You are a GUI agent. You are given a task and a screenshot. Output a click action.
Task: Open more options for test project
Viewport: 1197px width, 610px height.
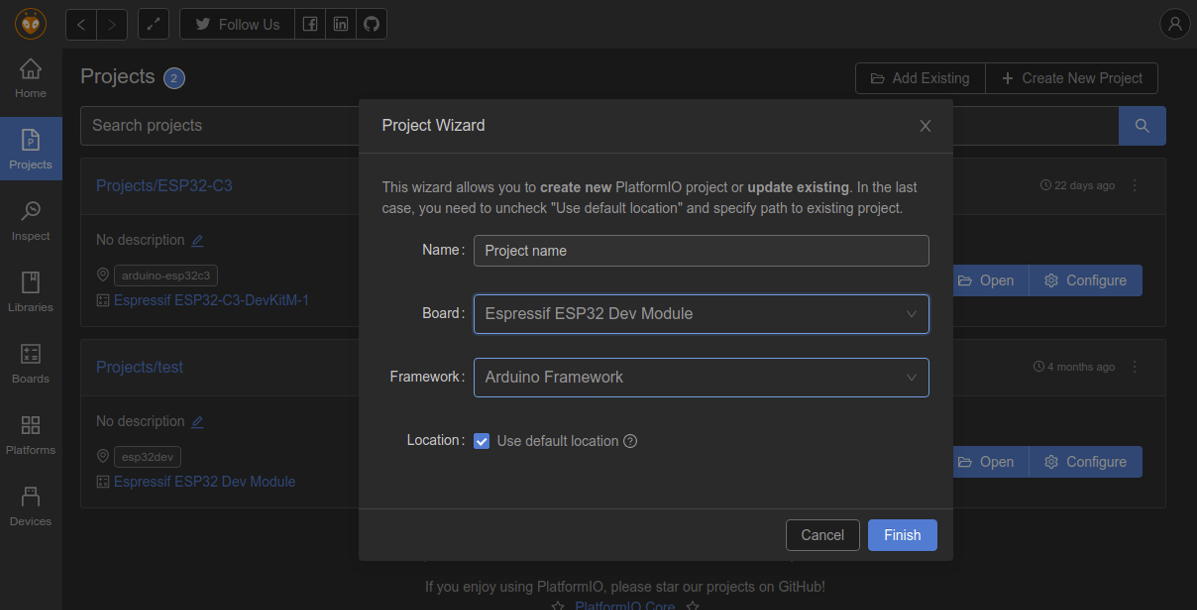[1134, 367]
